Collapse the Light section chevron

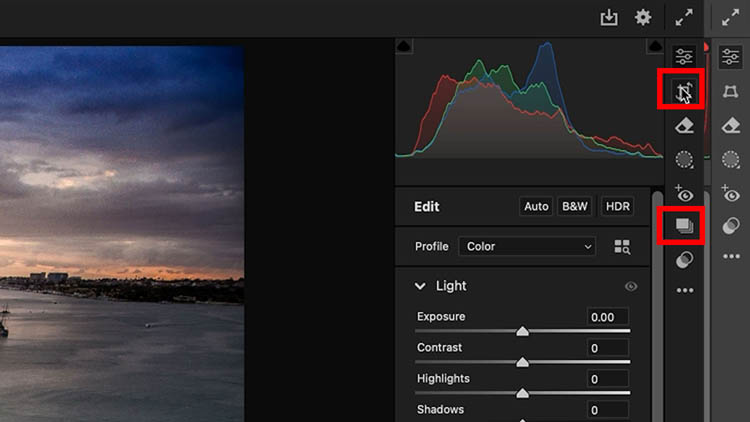[421, 286]
